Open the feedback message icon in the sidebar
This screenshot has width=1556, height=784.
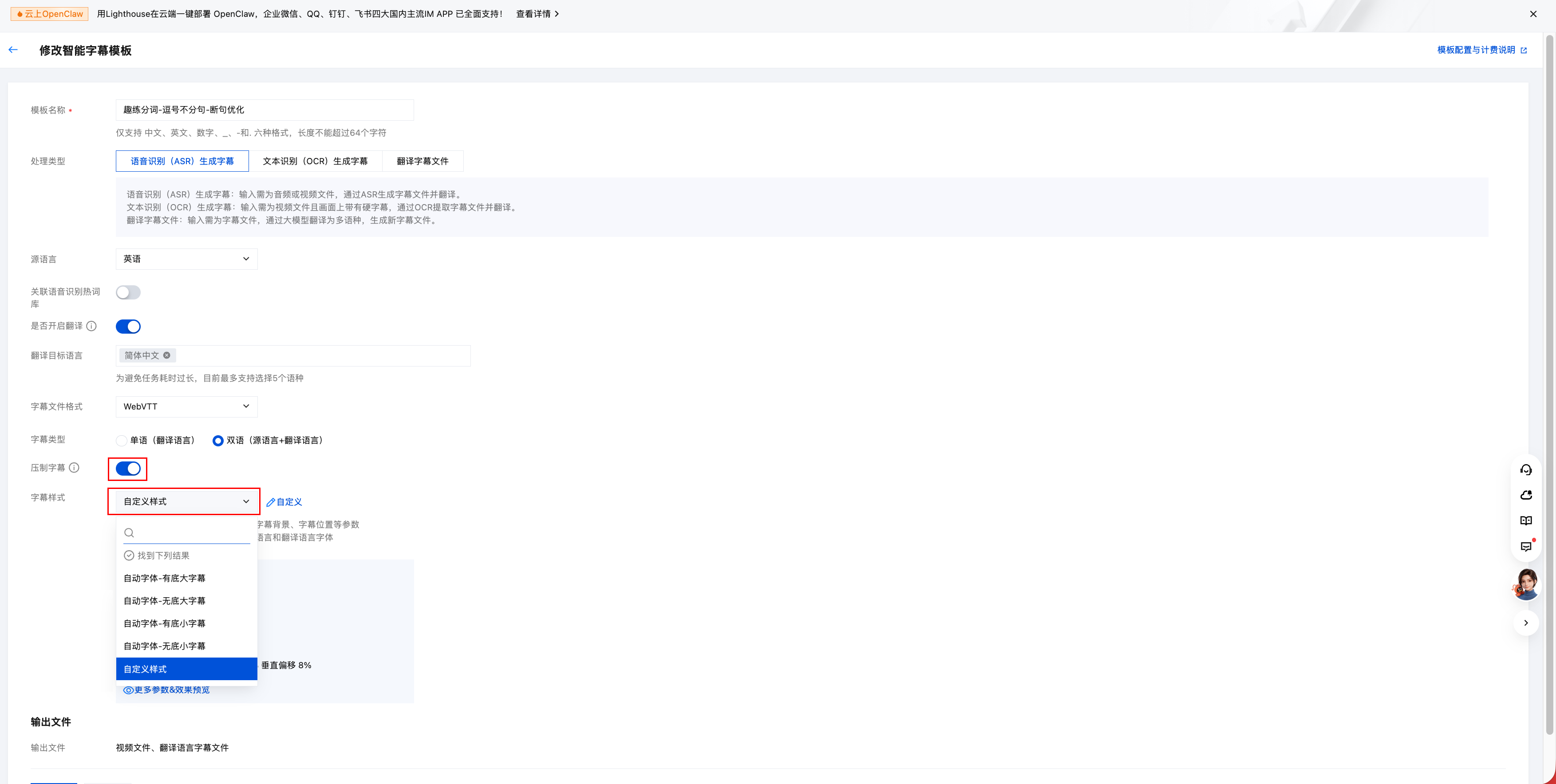[1526, 547]
